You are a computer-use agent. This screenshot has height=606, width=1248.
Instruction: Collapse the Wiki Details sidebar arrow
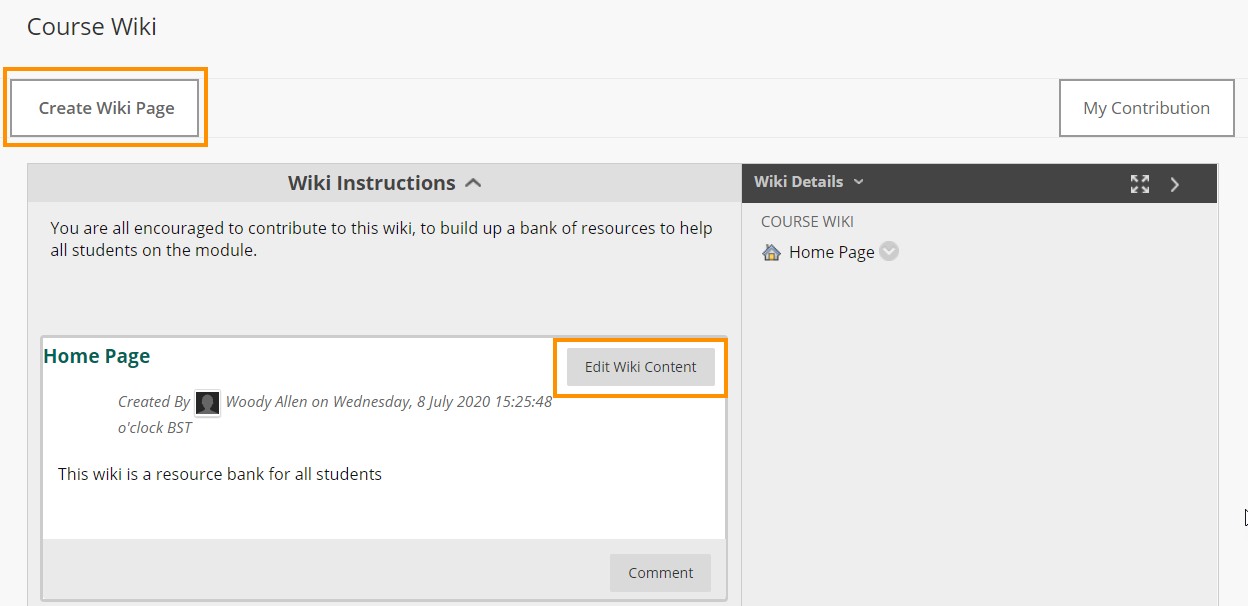click(x=1175, y=184)
